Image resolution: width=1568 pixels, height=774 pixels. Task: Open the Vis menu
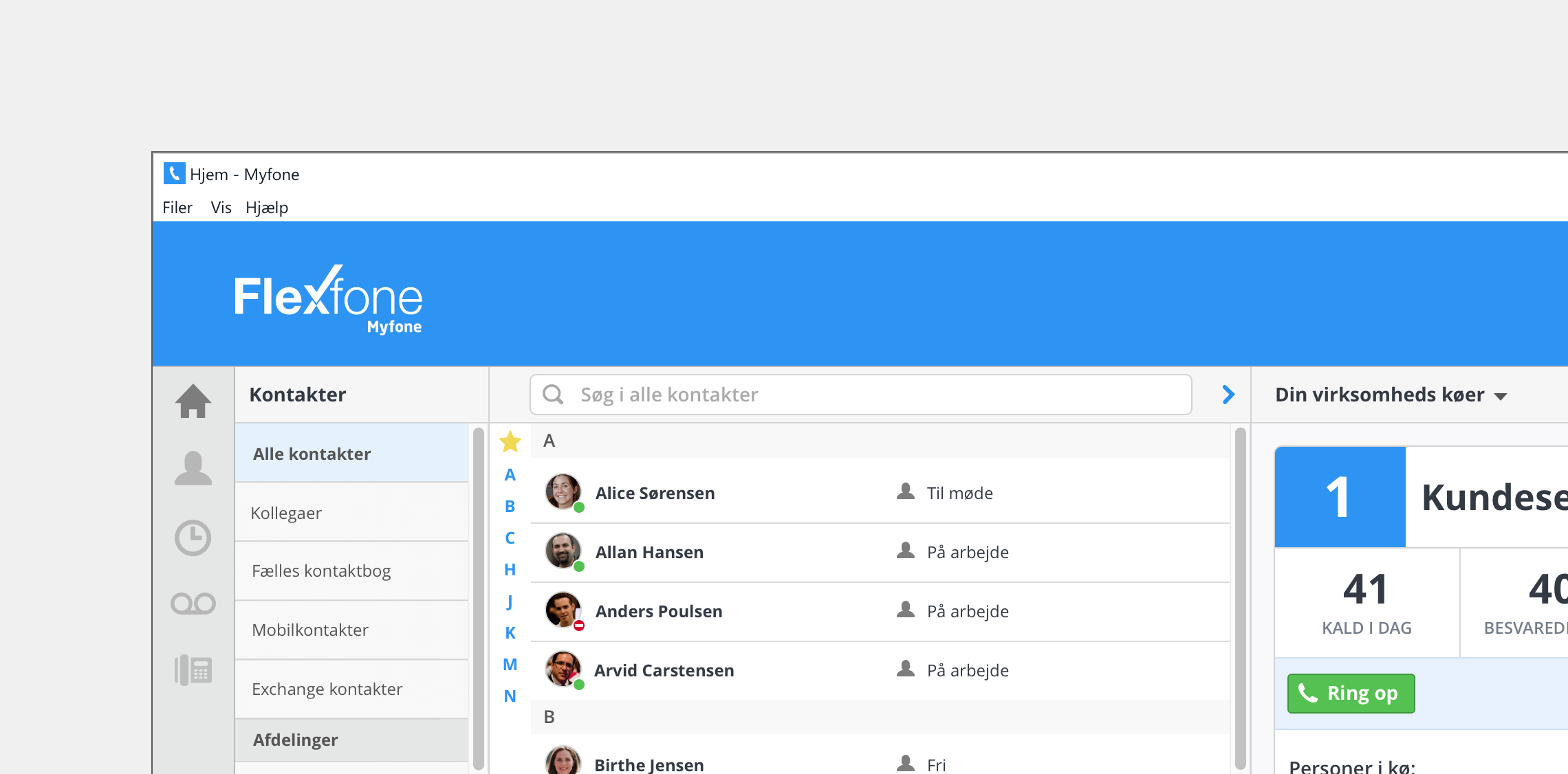221,208
